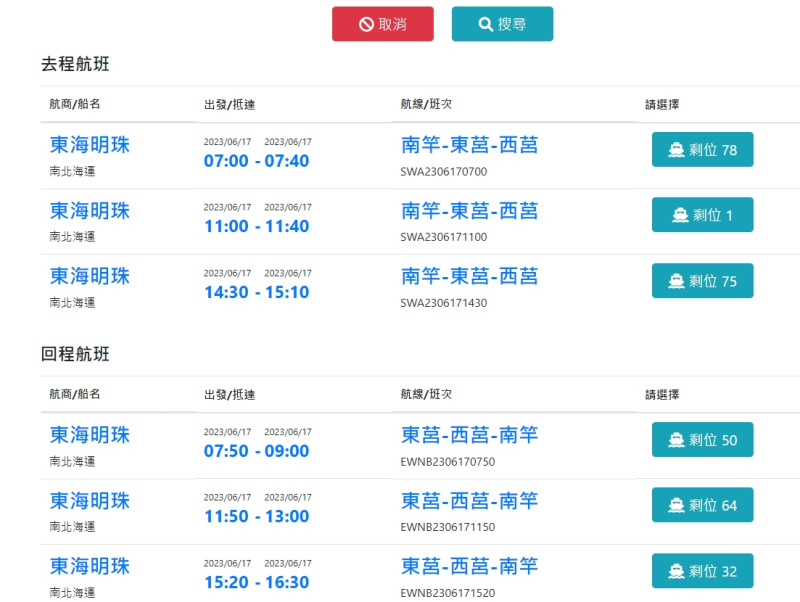Open 東海明珠 ship link for the 15:20 return
The height and width of the screenshot is (602, 800).
(90, 566)
